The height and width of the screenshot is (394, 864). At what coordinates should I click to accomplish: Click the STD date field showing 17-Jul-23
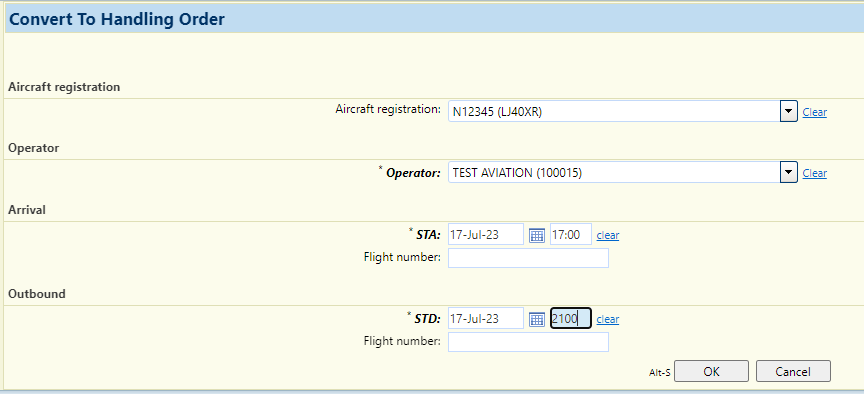[x=485, y=318]
